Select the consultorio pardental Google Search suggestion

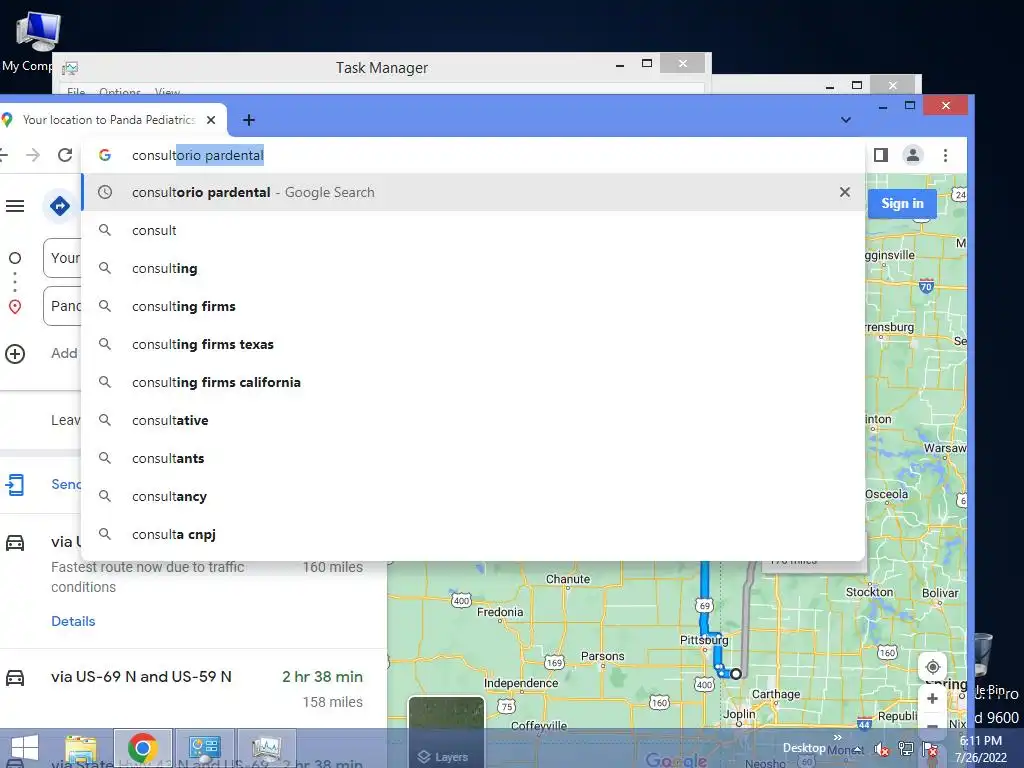pos(473,192)
